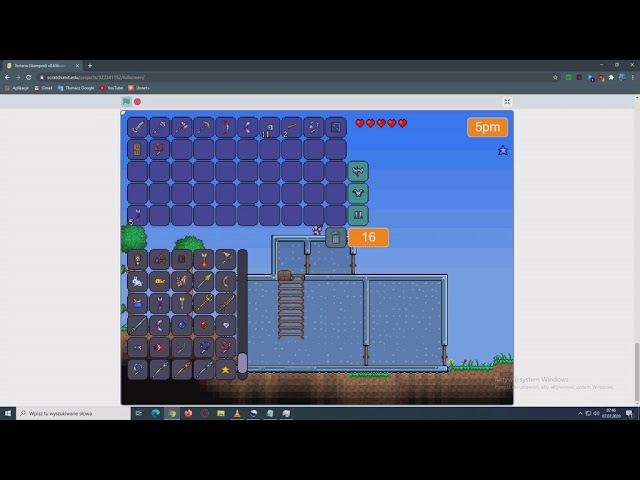Craft the bug net item
Screen dimensions: 640x480
[x=226, y=259]
